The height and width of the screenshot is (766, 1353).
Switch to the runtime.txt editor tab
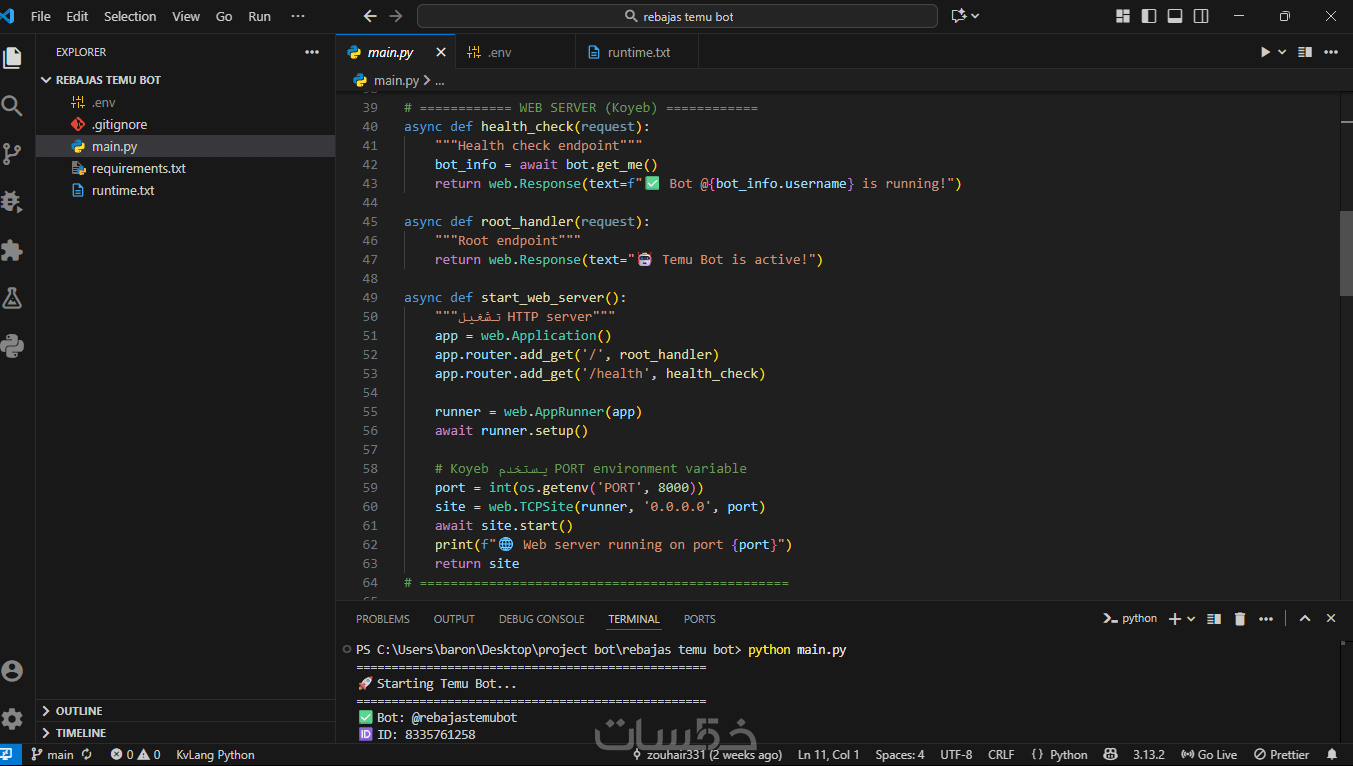point(638,52)
